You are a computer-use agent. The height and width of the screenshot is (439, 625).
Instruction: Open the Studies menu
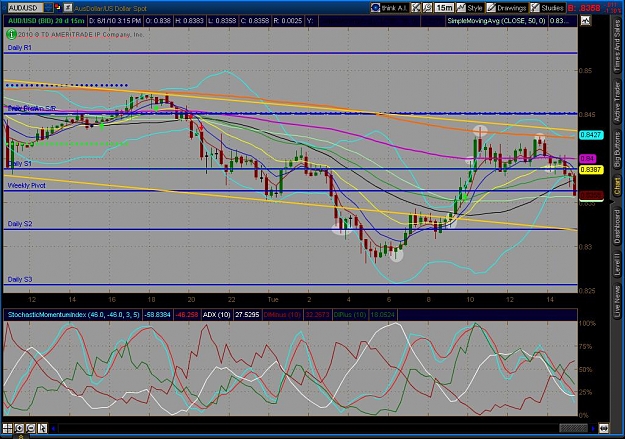(x=547, y=8)
